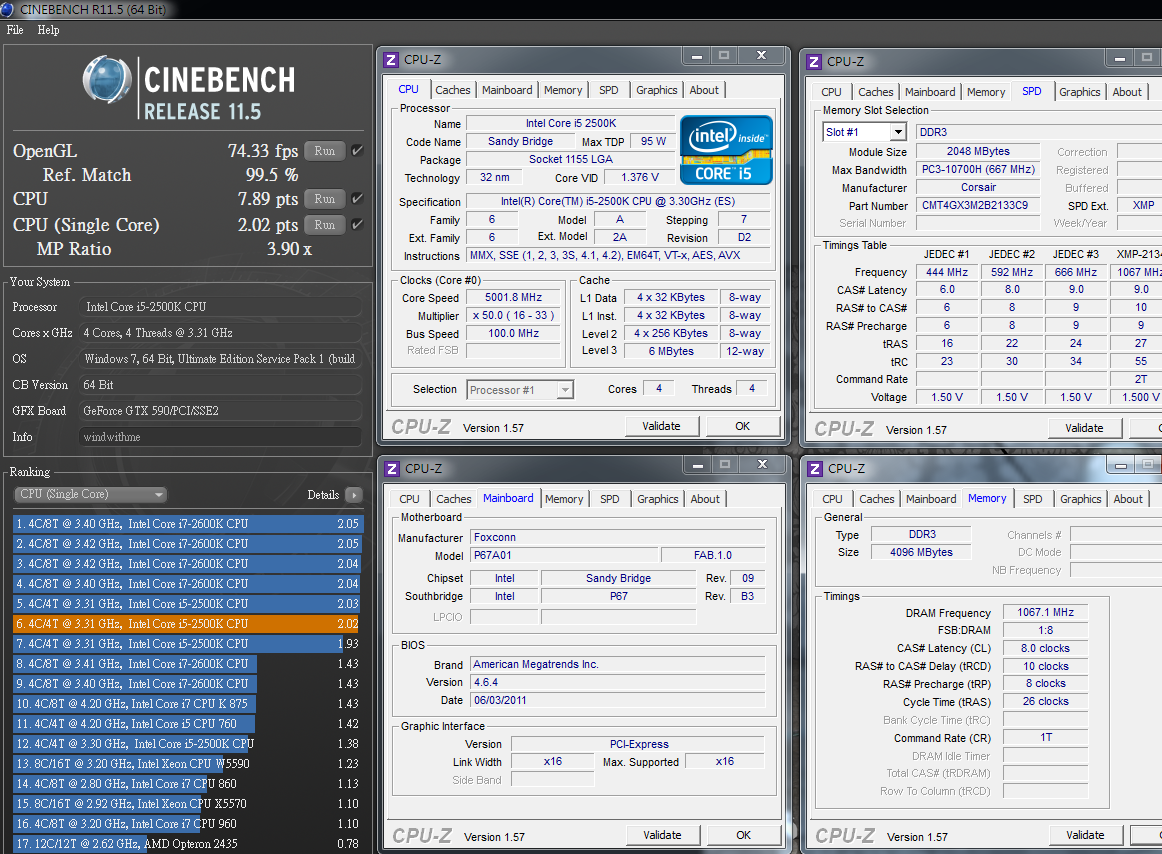Click the Multiplier value x 50.0
The height and width of the screenshot is (854, 1162).
point(514,315)
